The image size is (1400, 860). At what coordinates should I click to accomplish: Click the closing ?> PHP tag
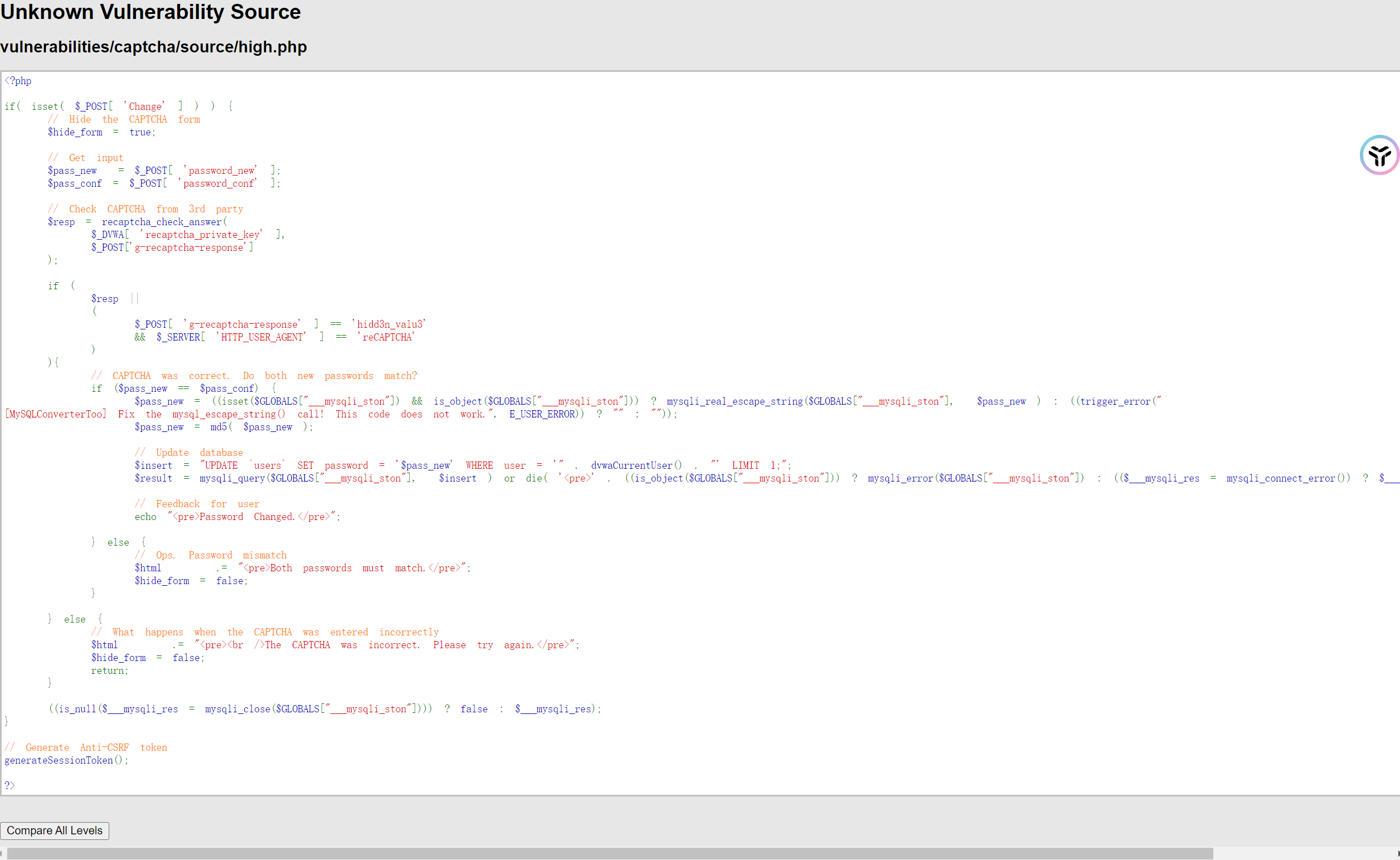coord(9,785)
